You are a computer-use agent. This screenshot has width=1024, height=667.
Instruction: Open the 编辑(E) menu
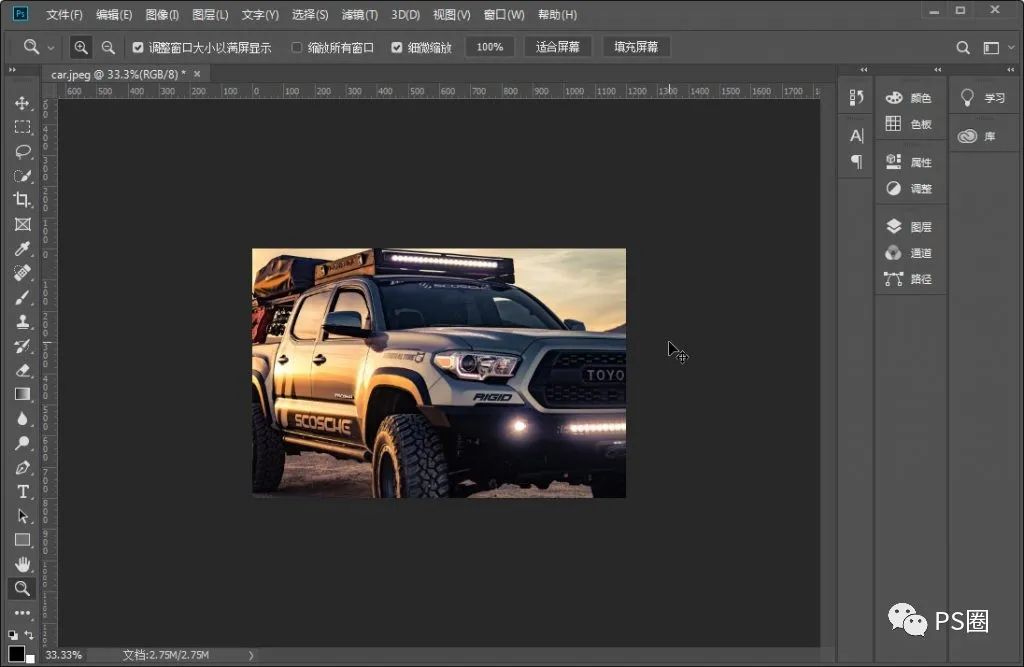(114, 14)
